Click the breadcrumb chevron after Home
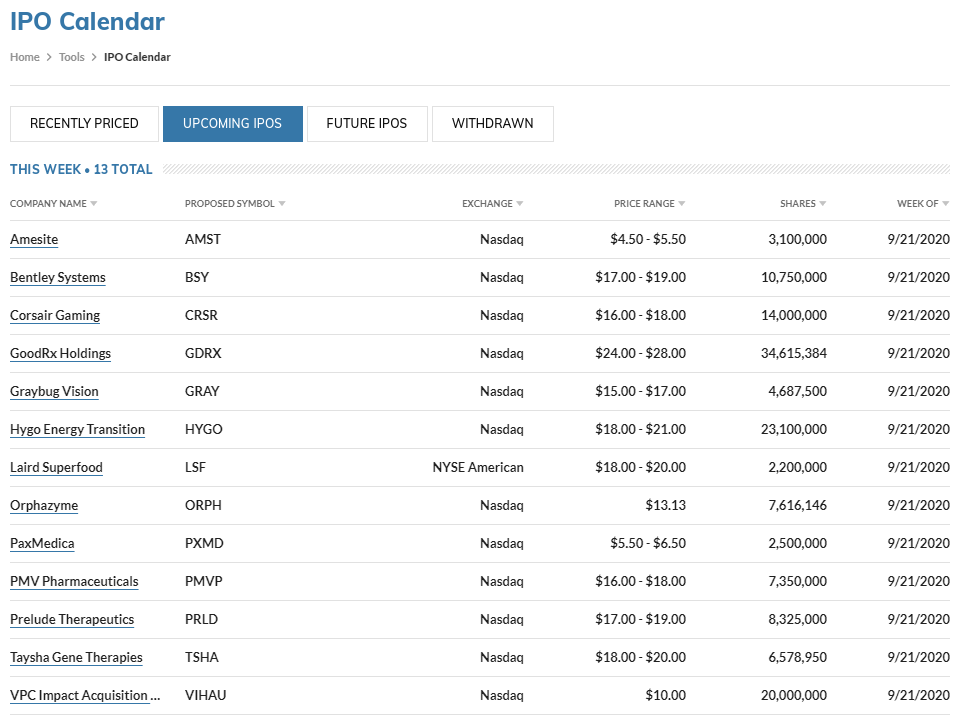 [49, 57]
